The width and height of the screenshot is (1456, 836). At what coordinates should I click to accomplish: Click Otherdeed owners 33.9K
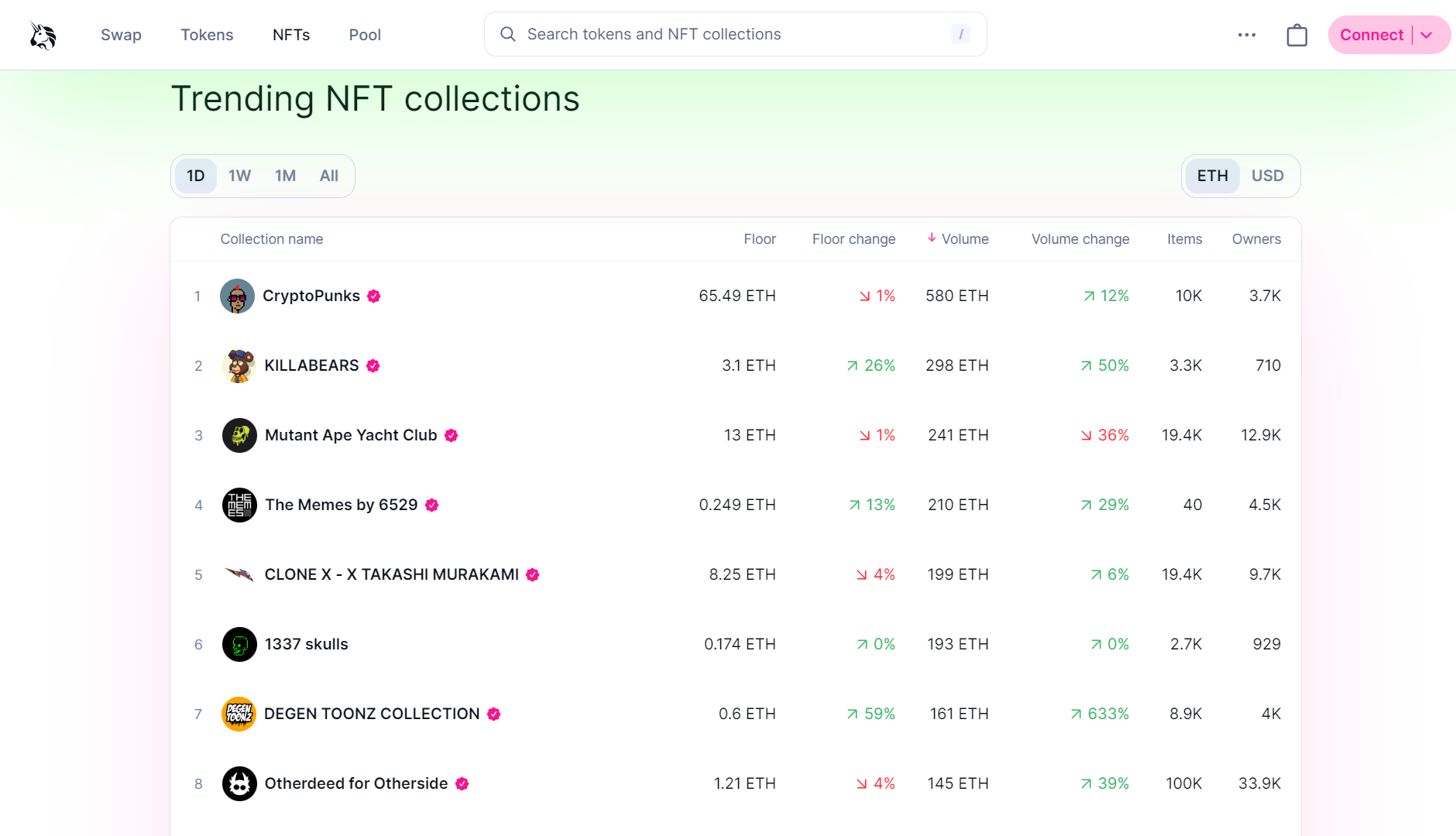1259,783
